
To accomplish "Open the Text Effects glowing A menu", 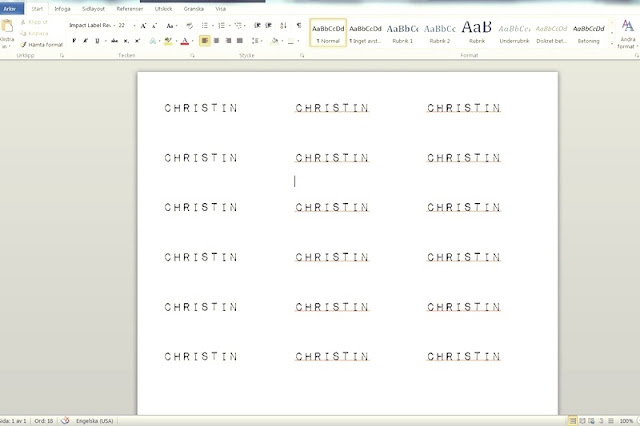I will tap(153, 41).
